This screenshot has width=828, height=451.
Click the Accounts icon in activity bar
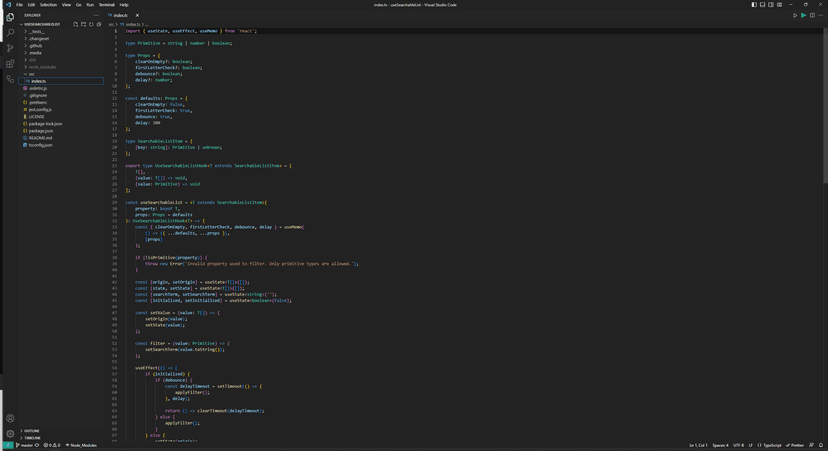[x=10, y=419]
